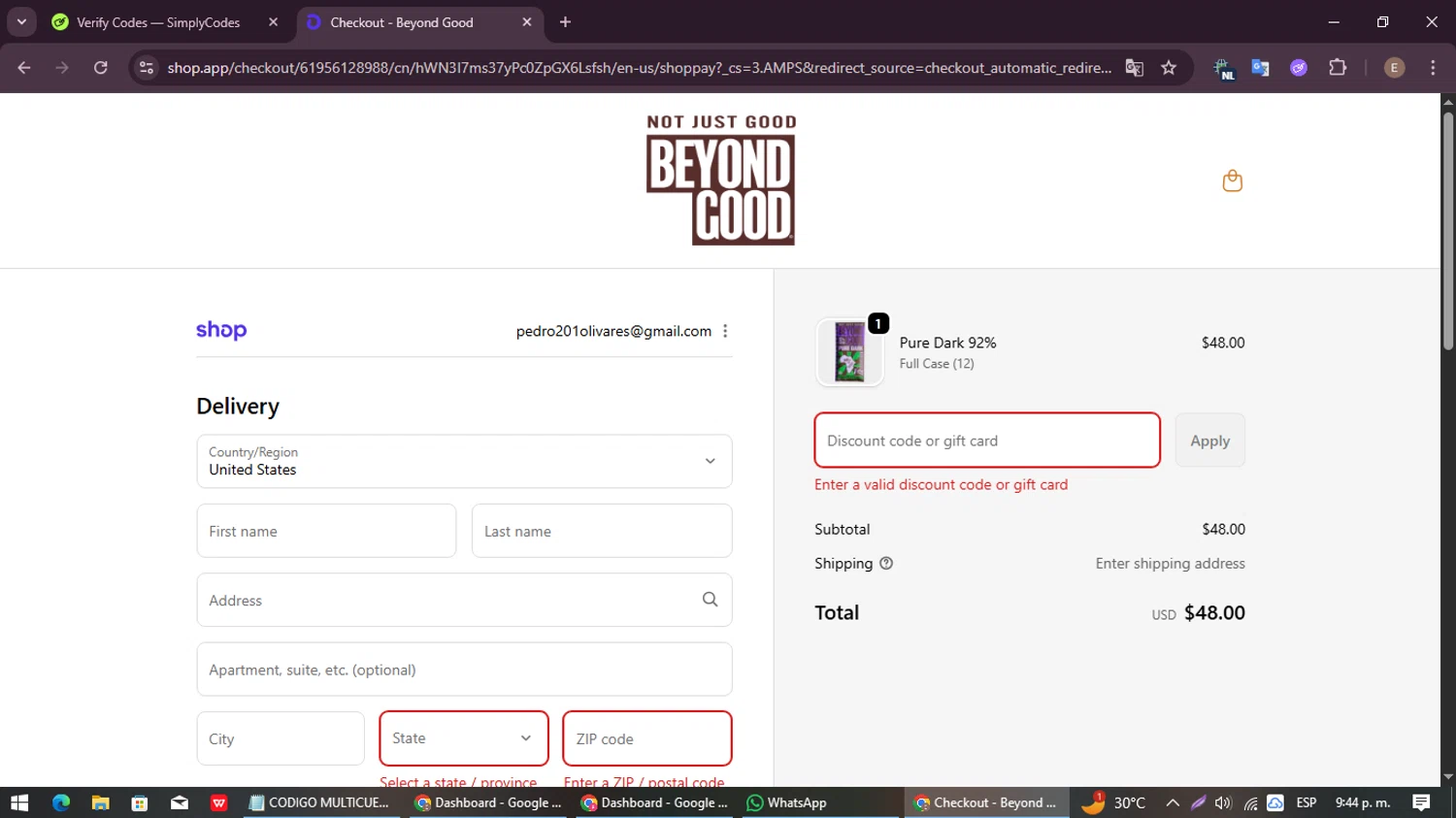This screenshot has height=818, width=1456.
Task: Click the Pure Dark 92% product thumbnail
Action: point(849,352)
